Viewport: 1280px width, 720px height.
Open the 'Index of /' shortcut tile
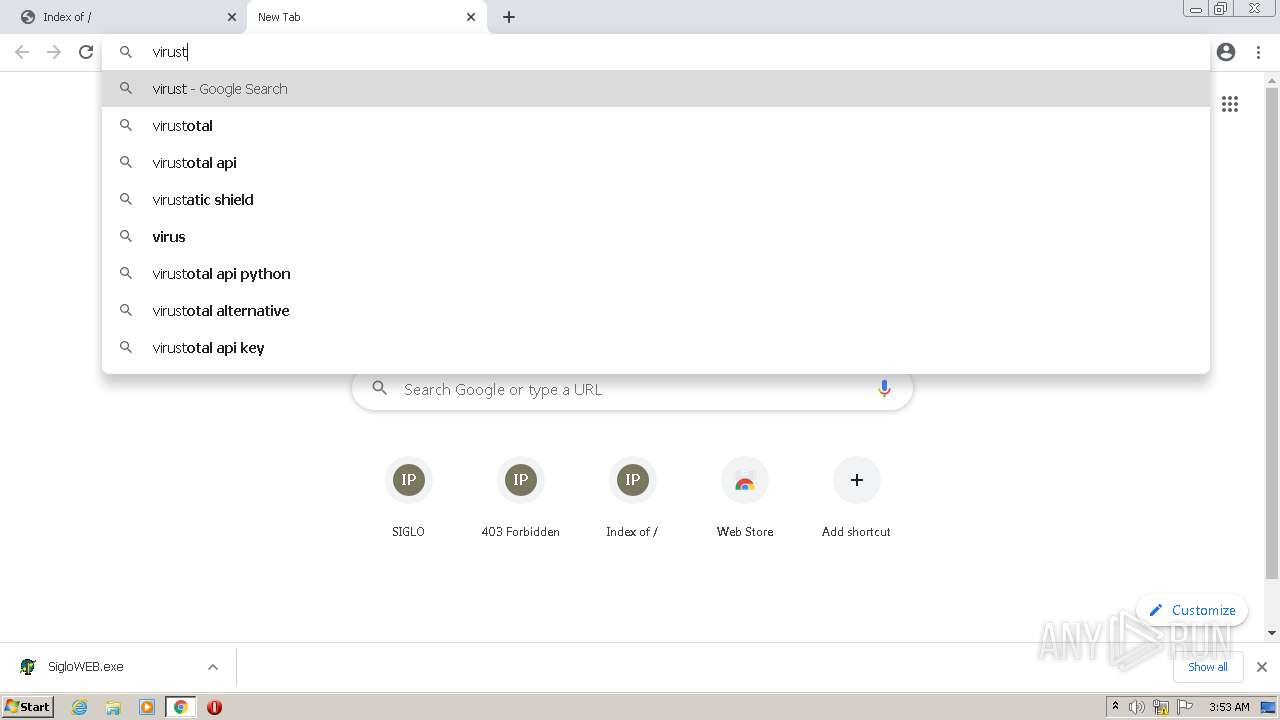point(632,497)
